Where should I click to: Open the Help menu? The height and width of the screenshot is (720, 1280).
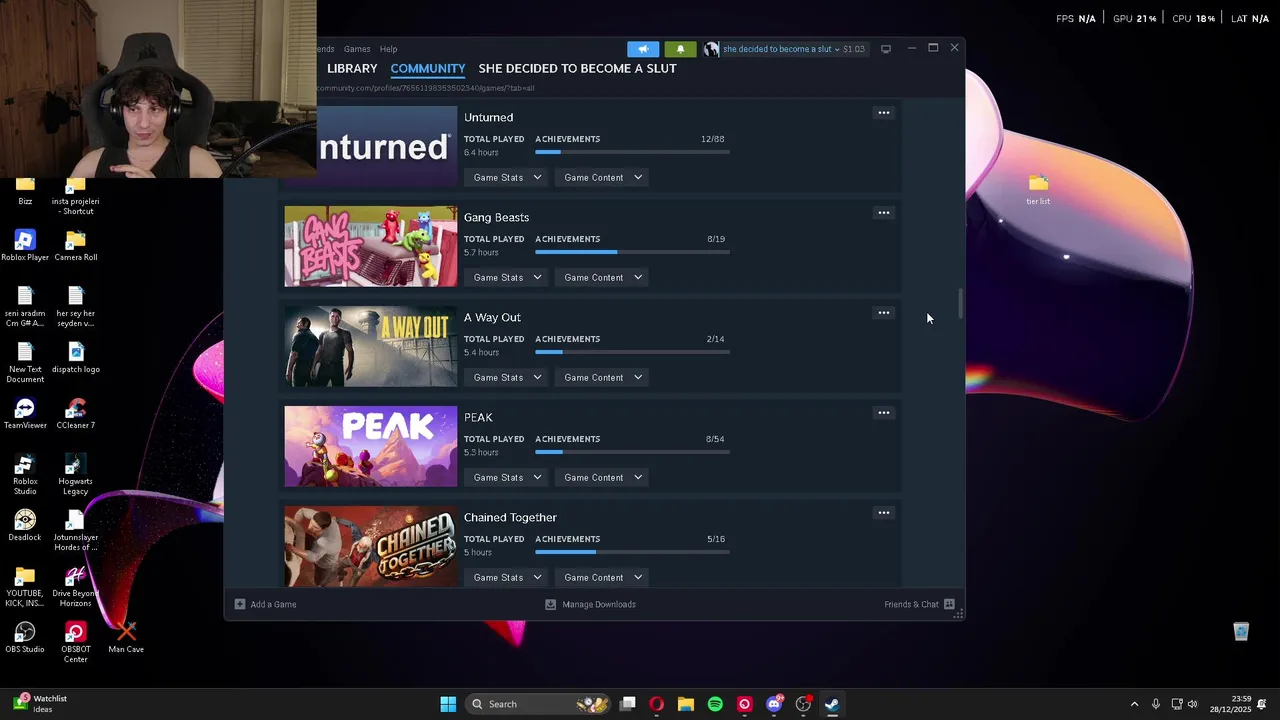[x=388, y=49]
